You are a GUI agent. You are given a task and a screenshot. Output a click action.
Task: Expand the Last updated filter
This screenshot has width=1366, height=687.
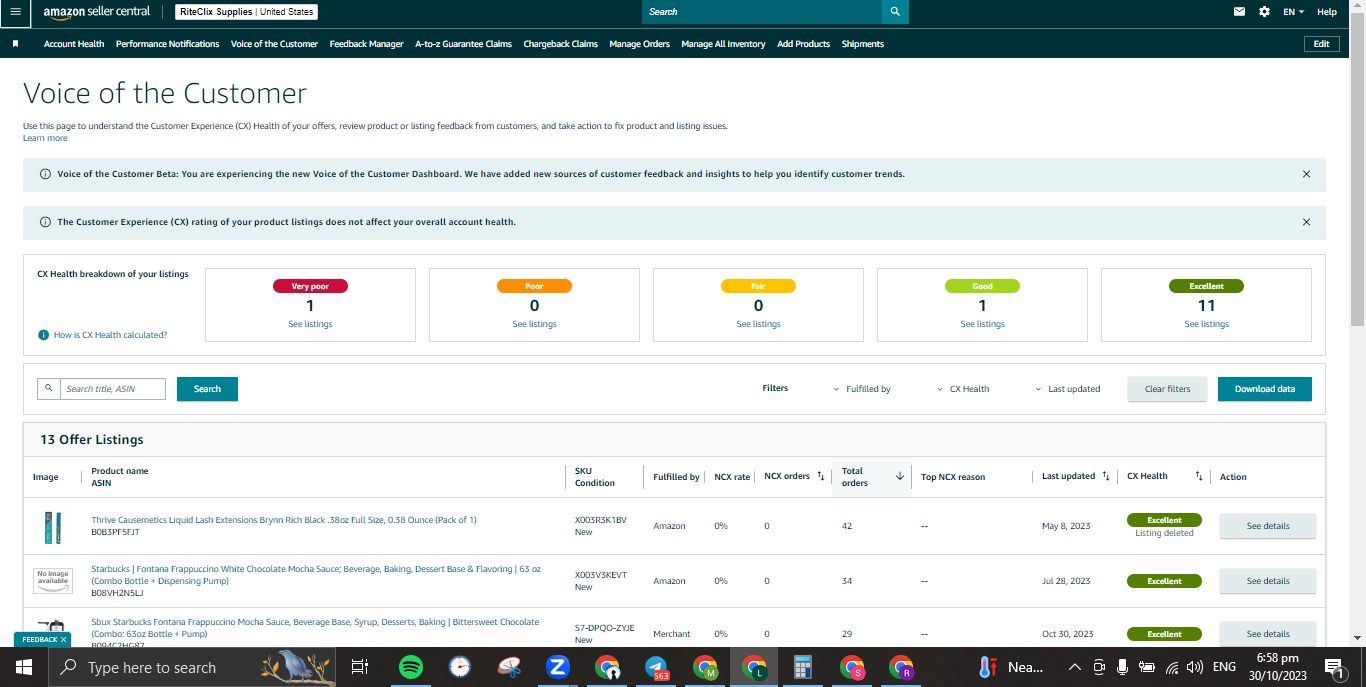point(1068,389)
